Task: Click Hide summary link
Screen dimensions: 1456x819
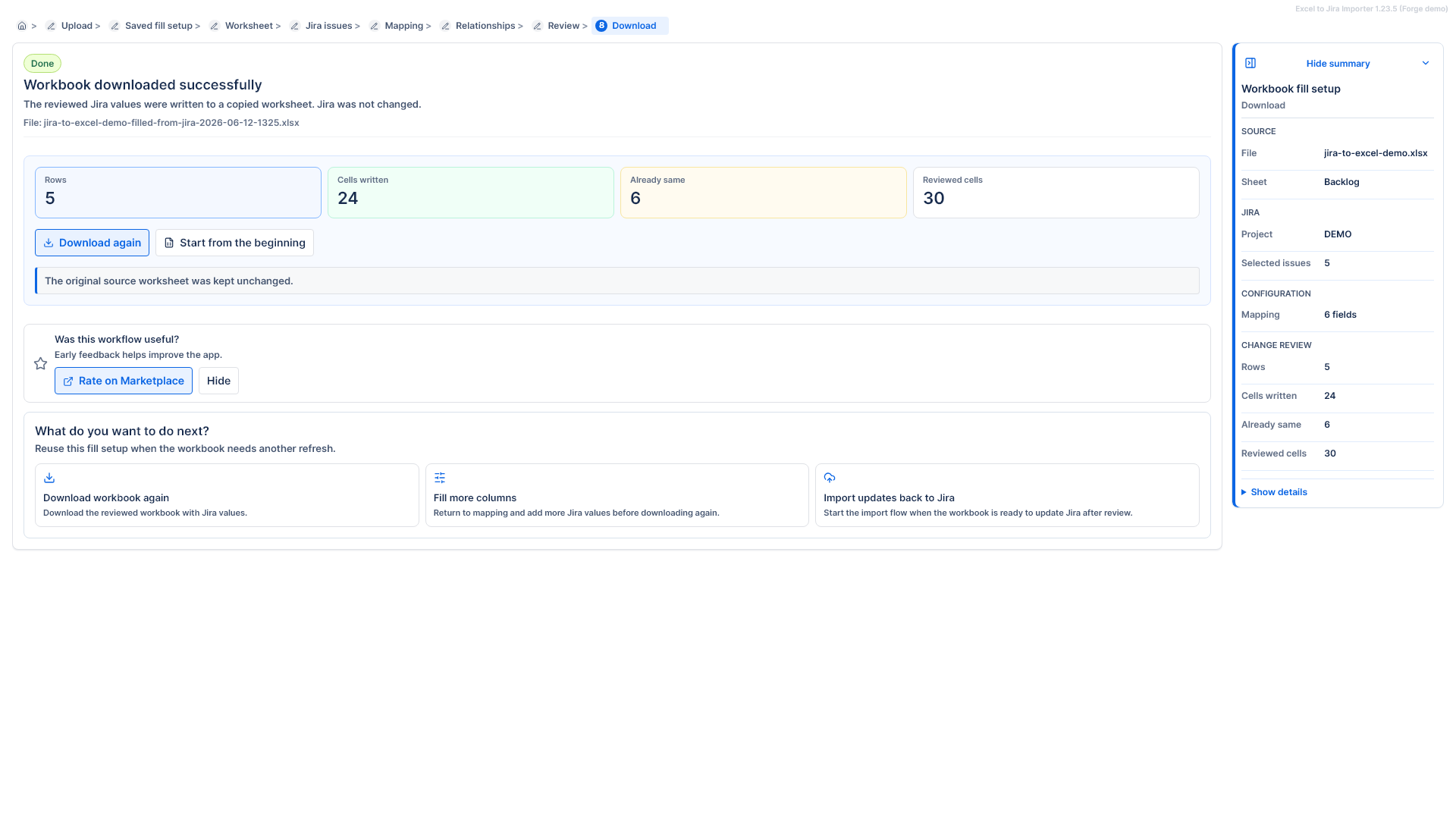Action: pos(1338,64)
